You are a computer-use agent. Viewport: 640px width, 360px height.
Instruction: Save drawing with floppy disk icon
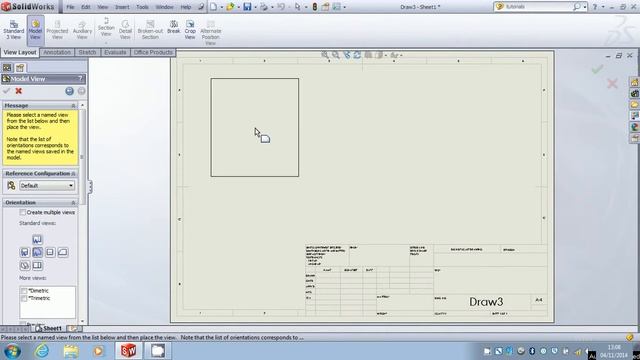pyautogui.click(x=247, y=7)
